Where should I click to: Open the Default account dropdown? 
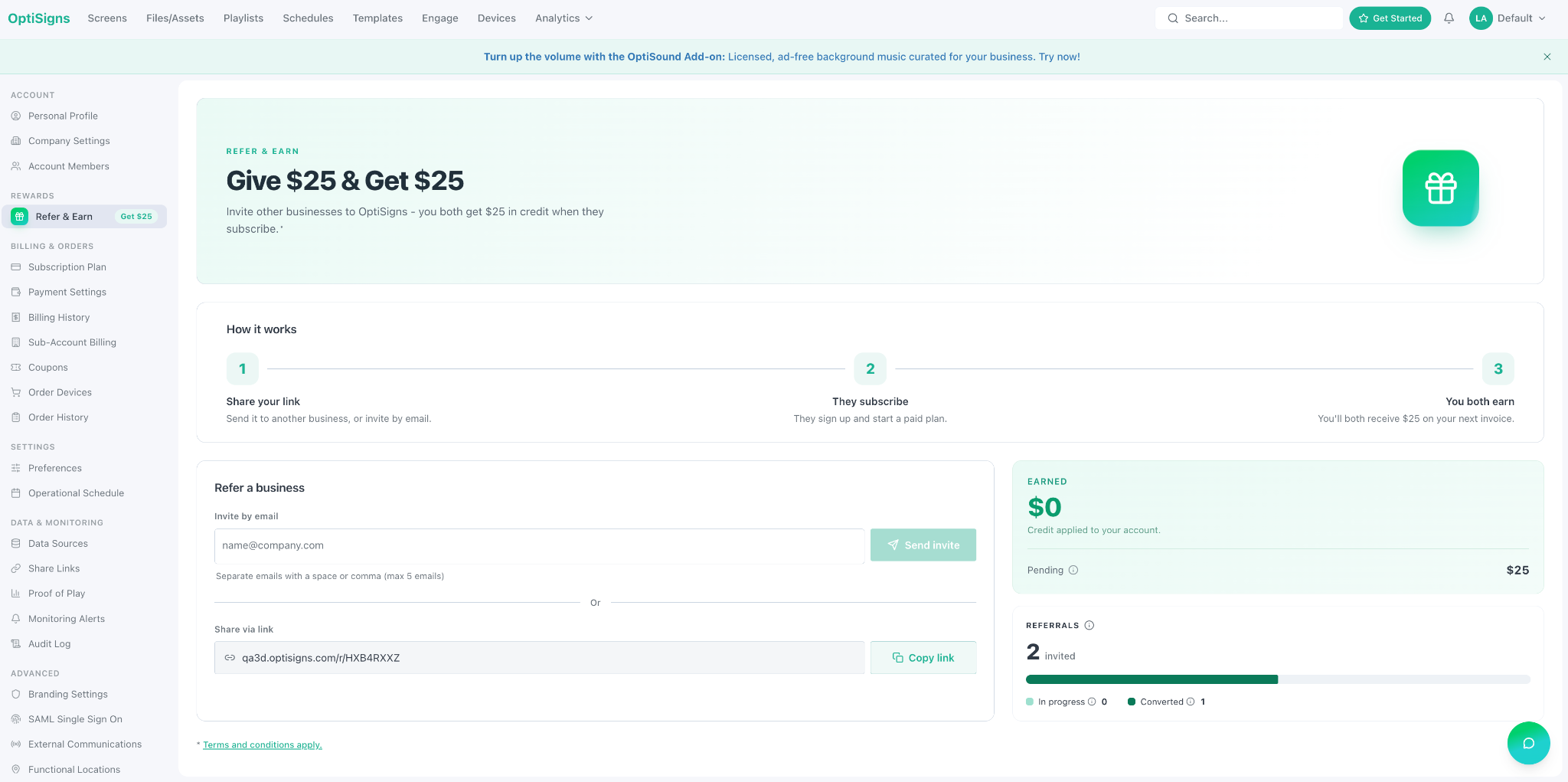[1521, 18]
